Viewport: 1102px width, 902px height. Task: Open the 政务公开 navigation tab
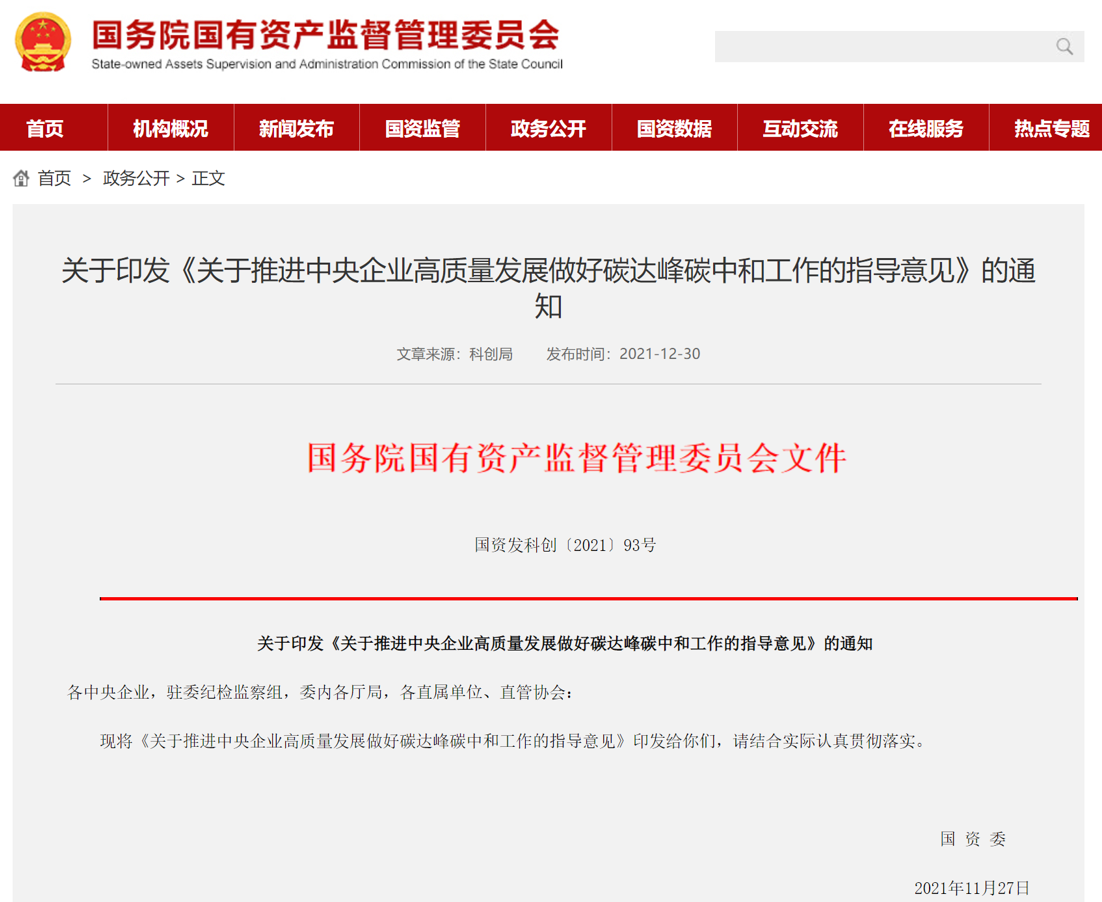click(548, 129)
